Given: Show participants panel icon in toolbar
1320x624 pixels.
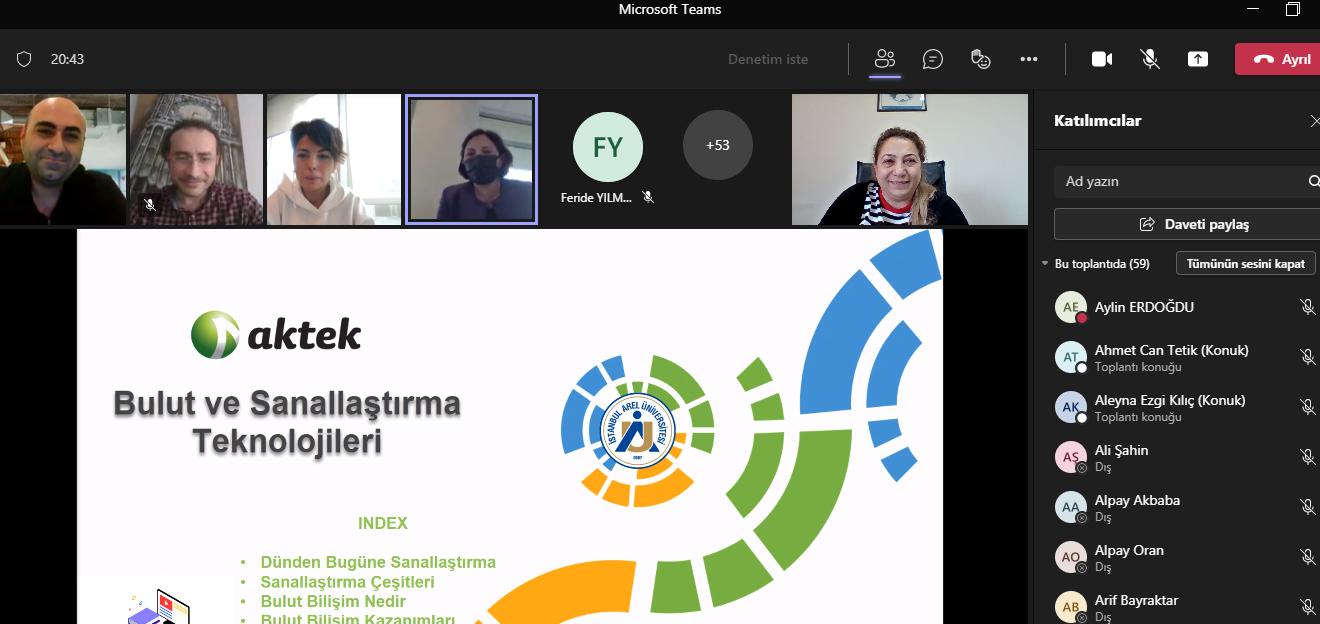Looking at the screenshot, I should [884, 59].
